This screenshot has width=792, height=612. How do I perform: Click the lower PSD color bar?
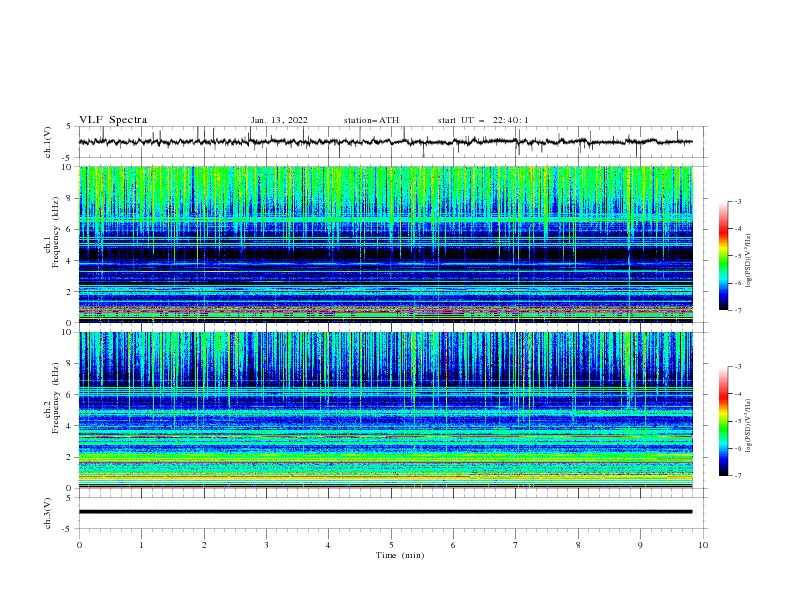coord(723,421)
